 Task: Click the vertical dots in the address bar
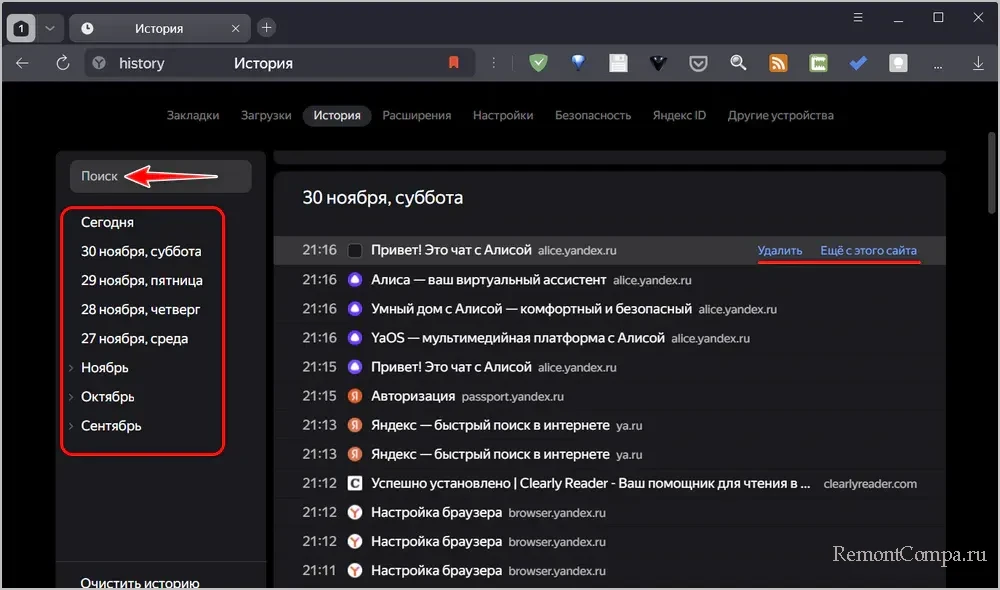(493, 63)
